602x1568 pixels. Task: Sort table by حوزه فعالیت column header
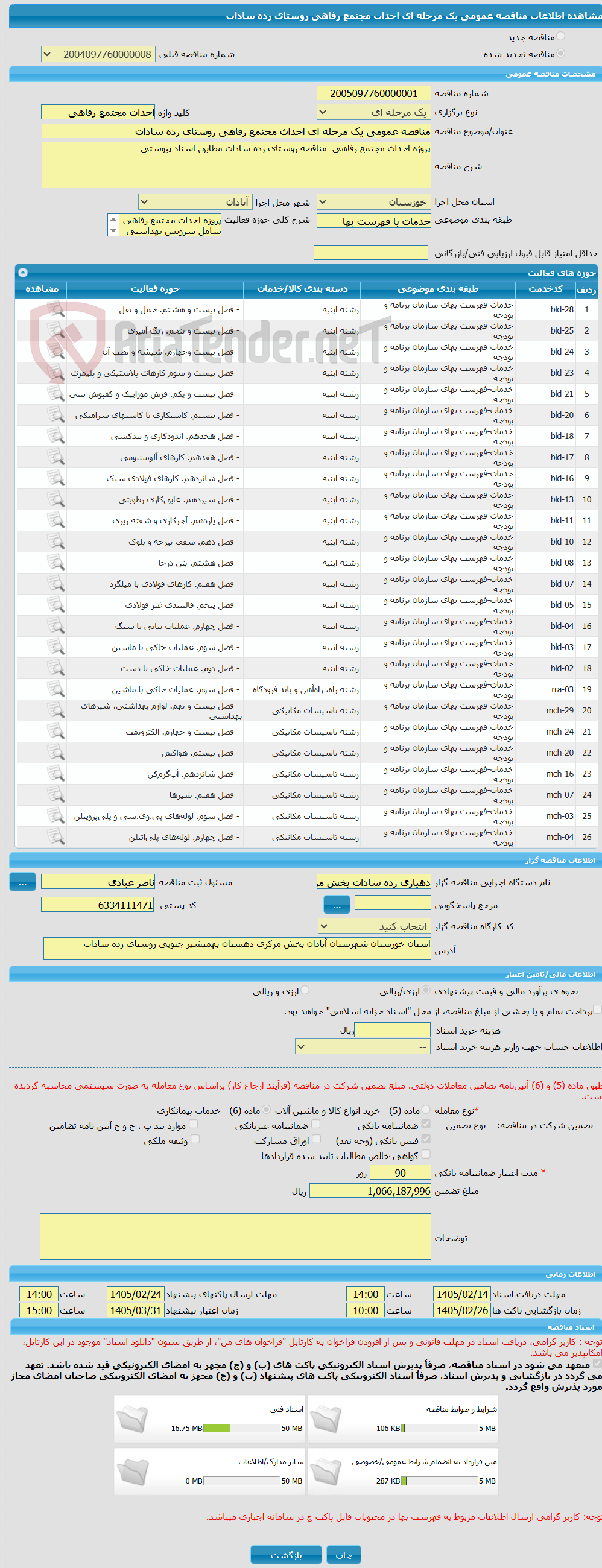point(155,289)
